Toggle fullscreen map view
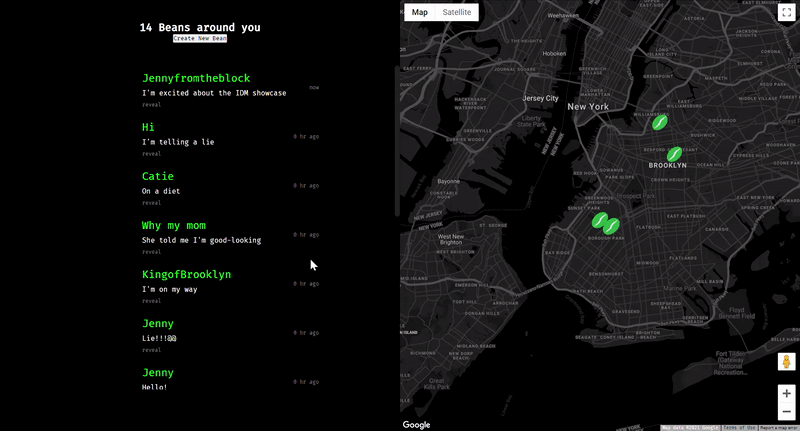This screenshot has height=431, width=800. coord(786,13)
